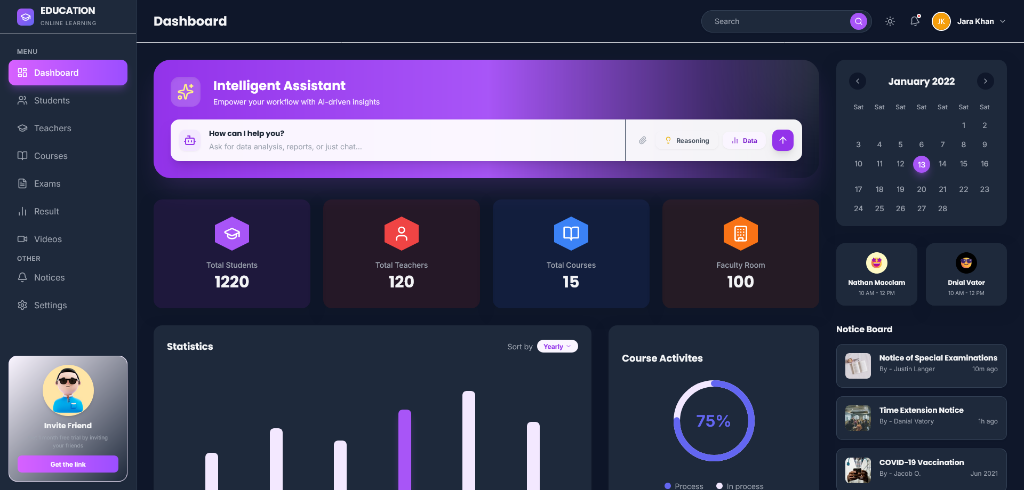This screenshot has height=490, width=1024.
Task: Click the purple search icon button
Action: pos(858,21)
